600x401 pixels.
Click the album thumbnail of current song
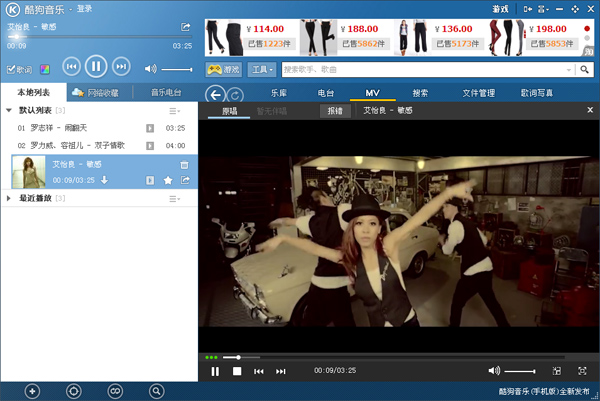(29, 172)
